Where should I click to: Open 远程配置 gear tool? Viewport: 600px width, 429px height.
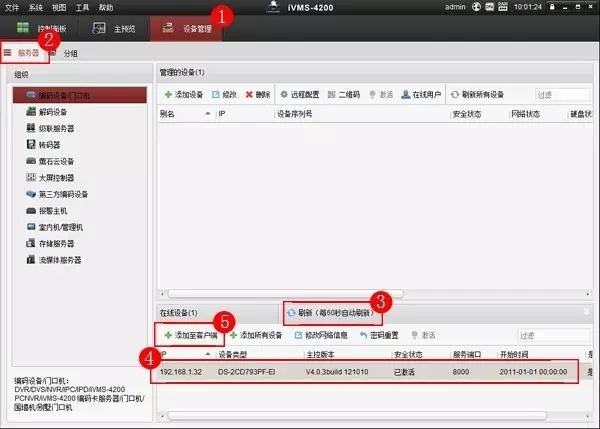coord(283,94)
